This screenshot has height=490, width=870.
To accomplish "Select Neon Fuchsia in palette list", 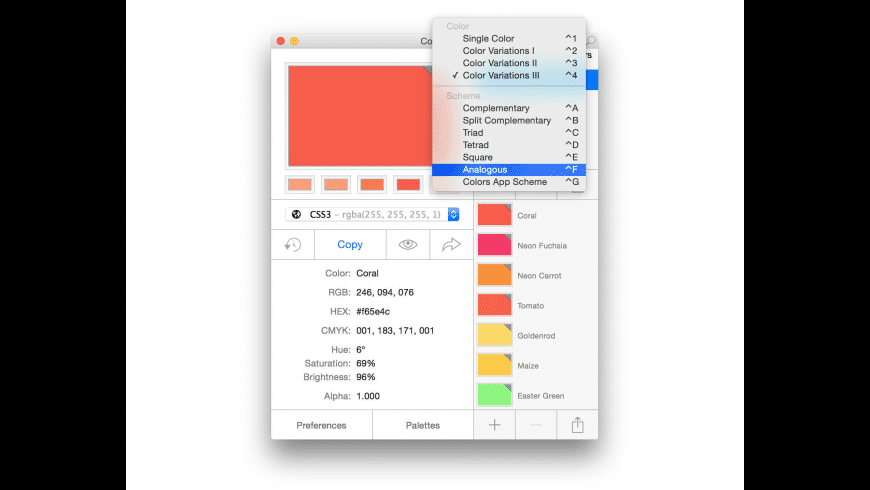I will click(x=536, y=245).
